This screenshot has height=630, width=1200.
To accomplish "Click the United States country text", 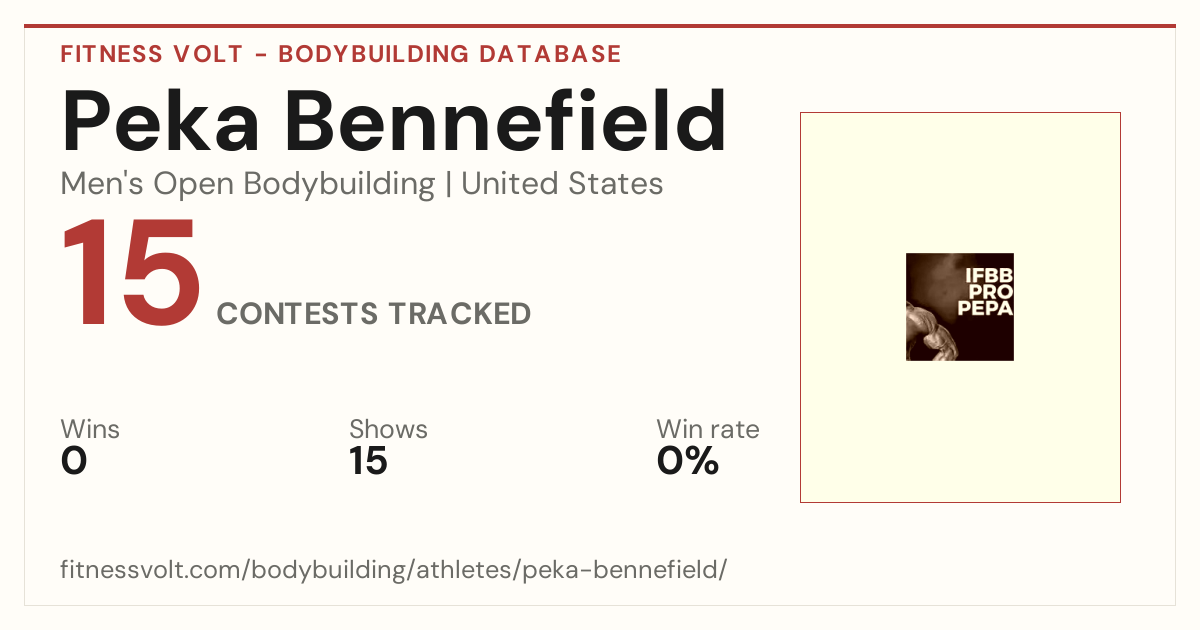I will point(562,184).
